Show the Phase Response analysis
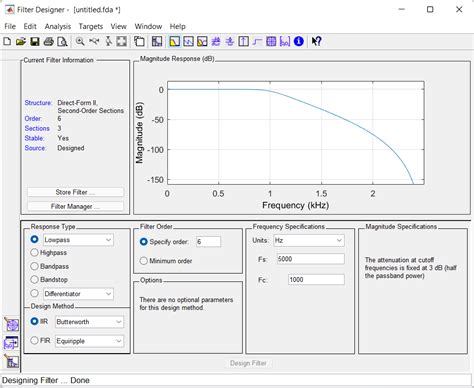Image resolution: width=474 pixels, height=388 pixels. [188, 42]
